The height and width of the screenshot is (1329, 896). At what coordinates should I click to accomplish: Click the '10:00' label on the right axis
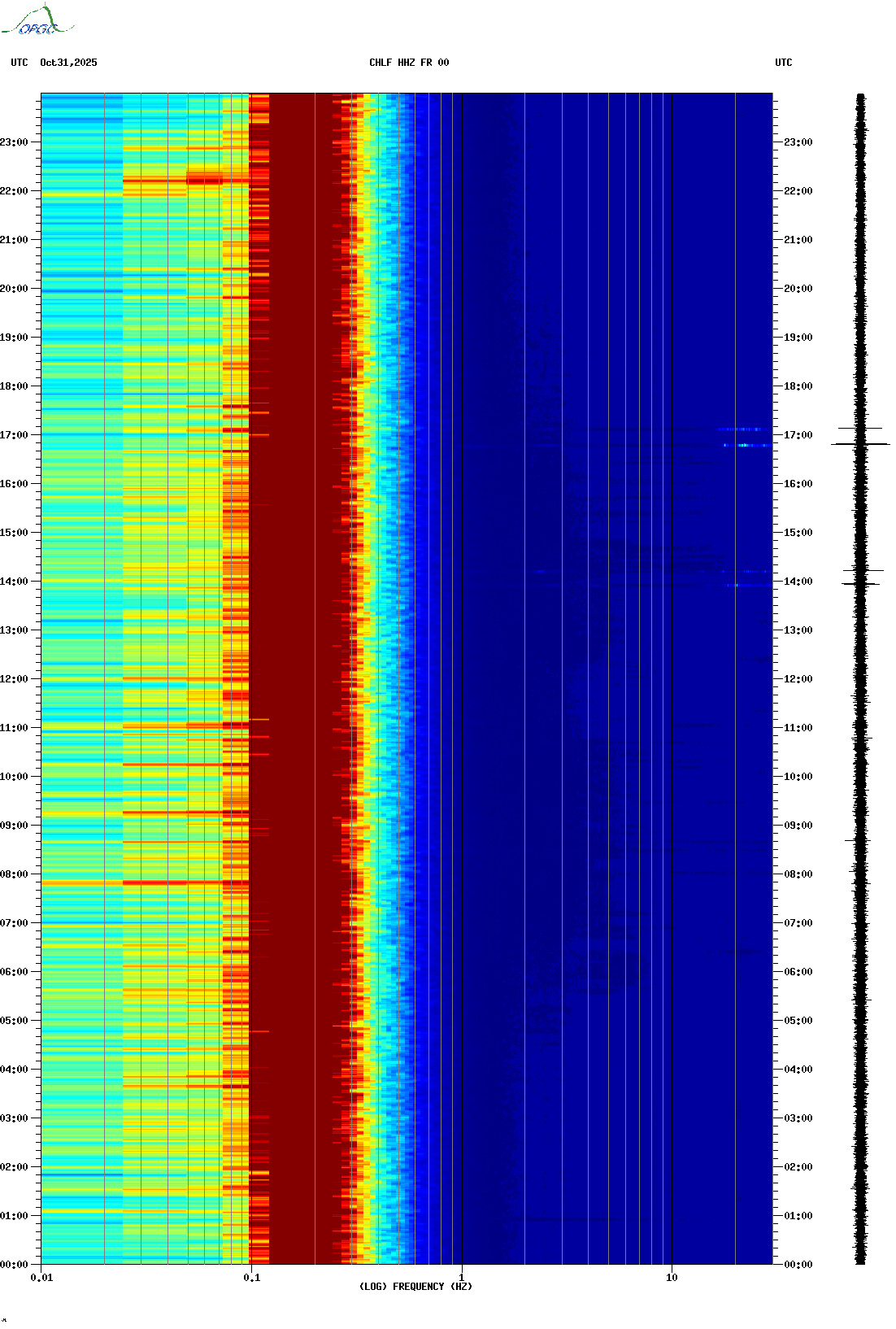tap(798, 777)
